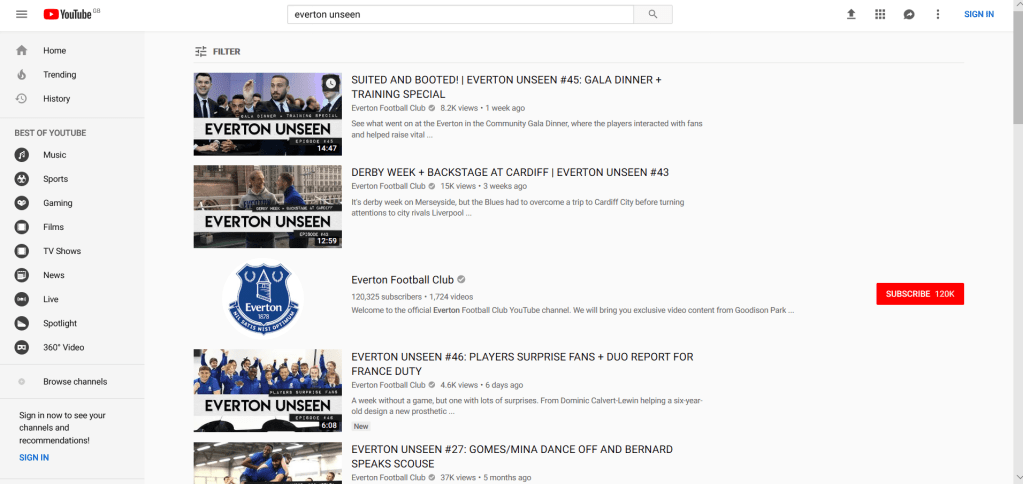
Task: Subscribe to Everton Football Club
Action: [x=919, y=294]
